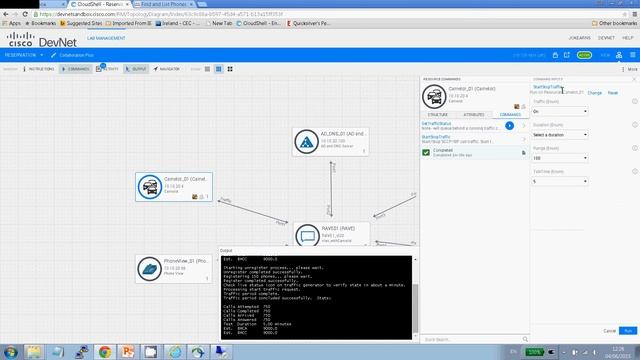This screenshot has height=360, width=640.
Task: Open the More options menu
Action: (629, 69)
